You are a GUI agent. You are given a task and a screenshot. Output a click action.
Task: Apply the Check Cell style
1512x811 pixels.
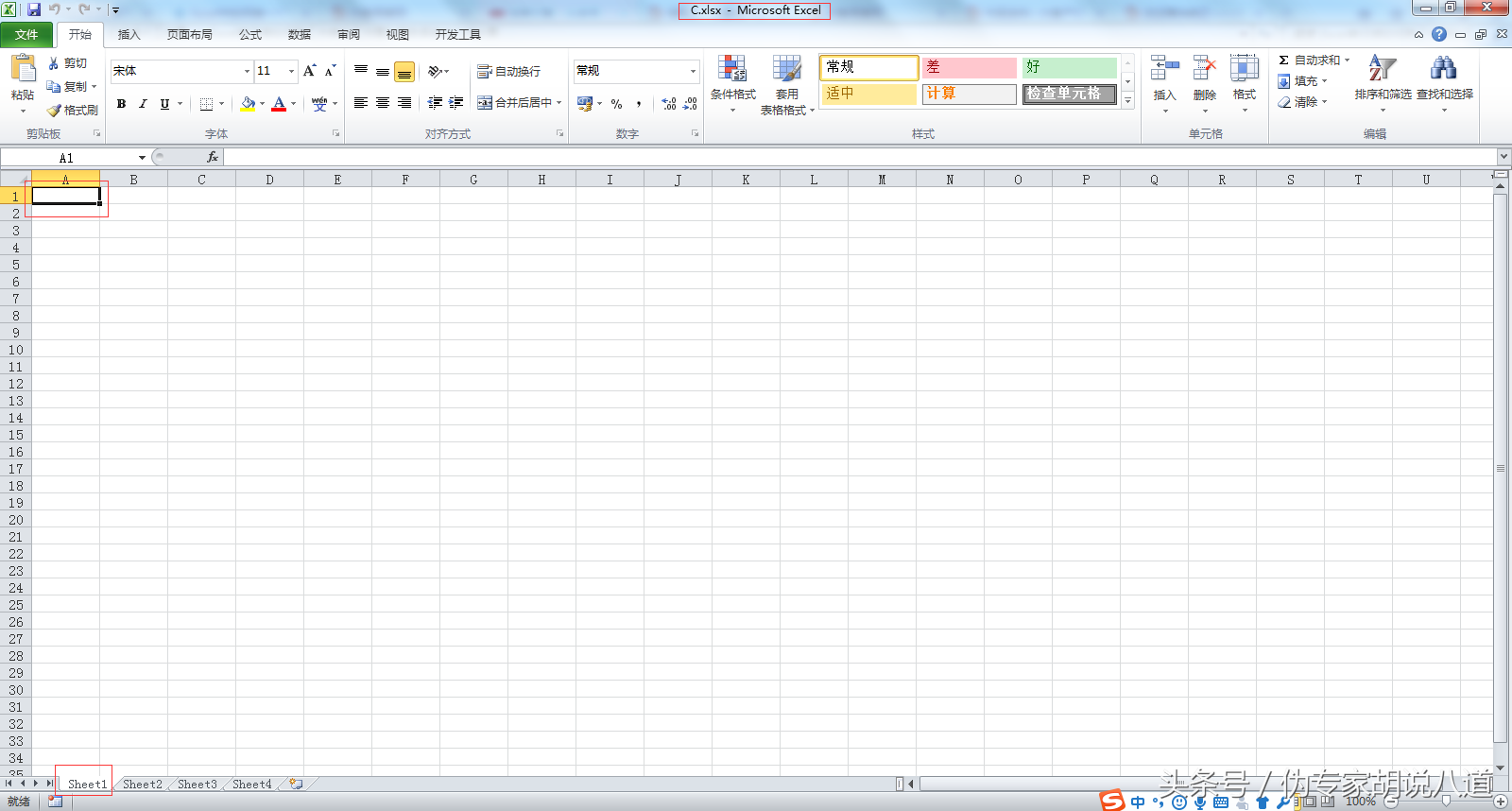[1070, 94]
